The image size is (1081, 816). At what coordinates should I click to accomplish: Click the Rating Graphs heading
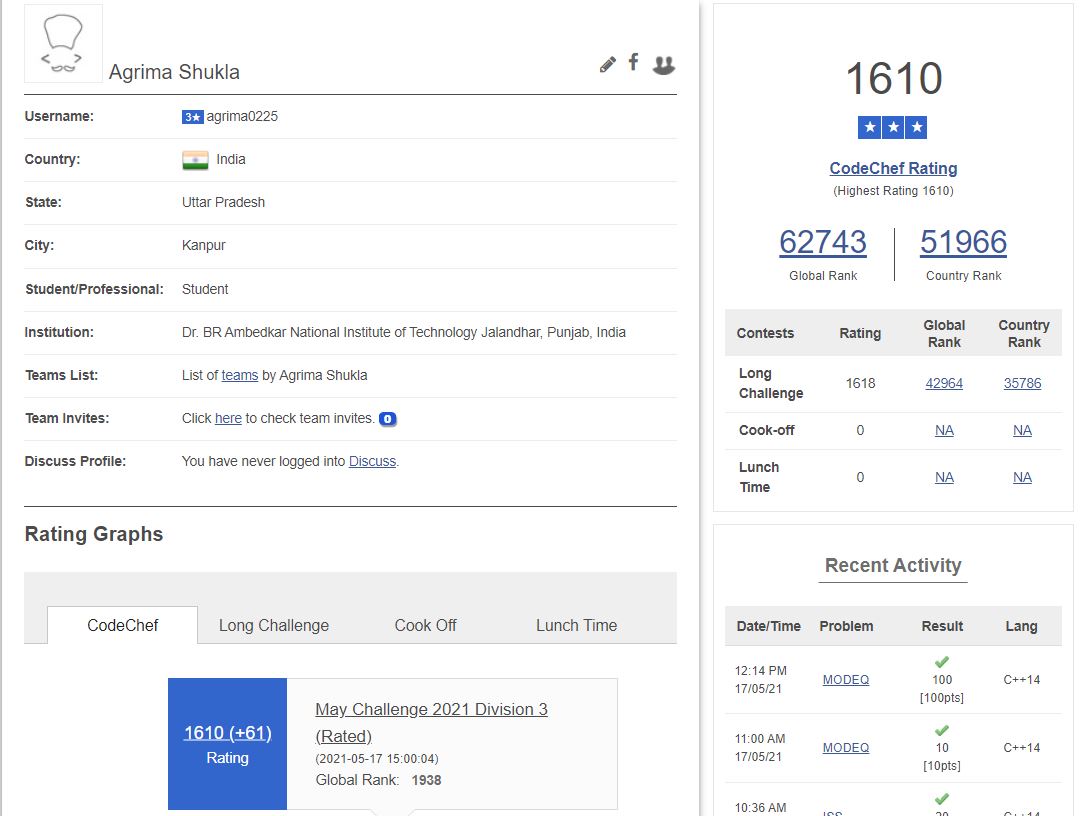(94, 534)
